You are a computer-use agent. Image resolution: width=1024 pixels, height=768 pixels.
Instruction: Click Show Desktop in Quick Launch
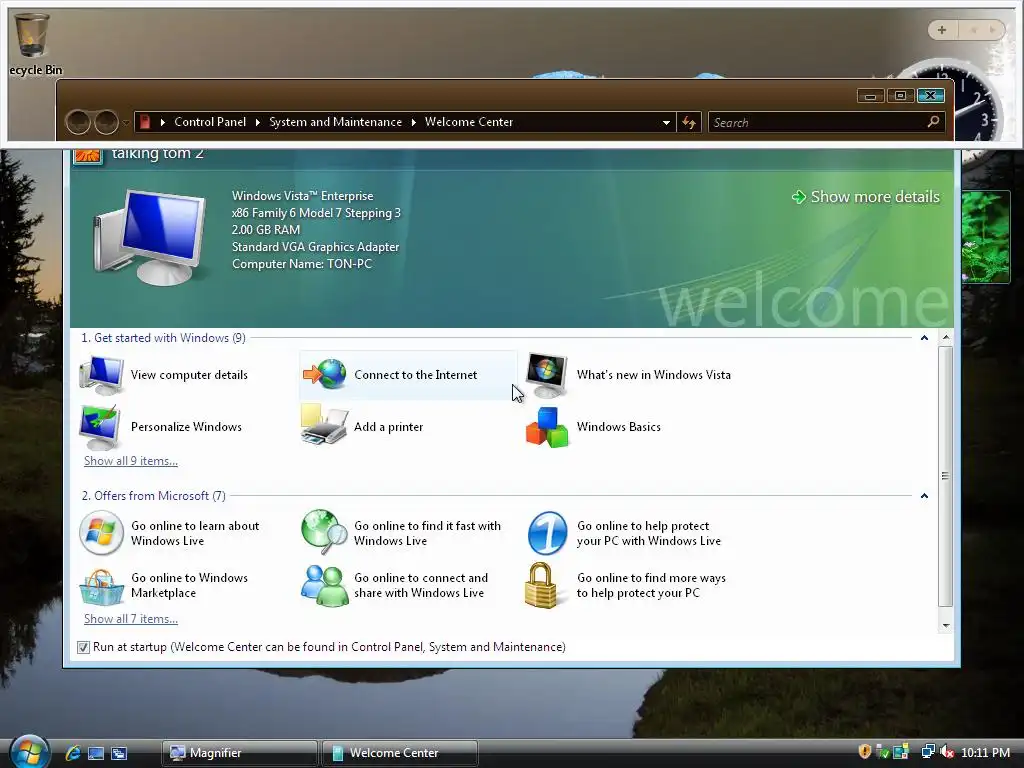pos(96,753)
